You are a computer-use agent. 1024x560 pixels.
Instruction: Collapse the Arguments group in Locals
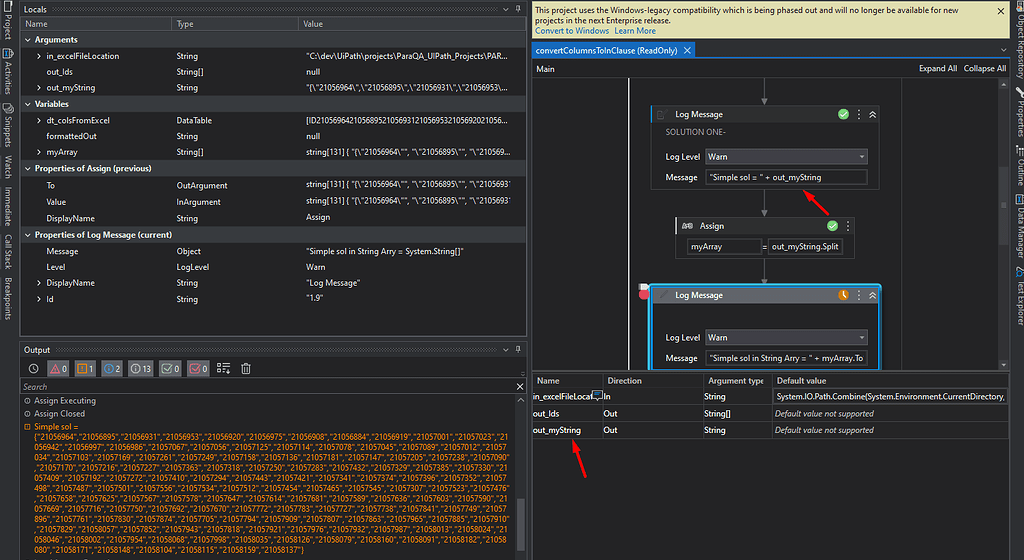pos(28,40)
